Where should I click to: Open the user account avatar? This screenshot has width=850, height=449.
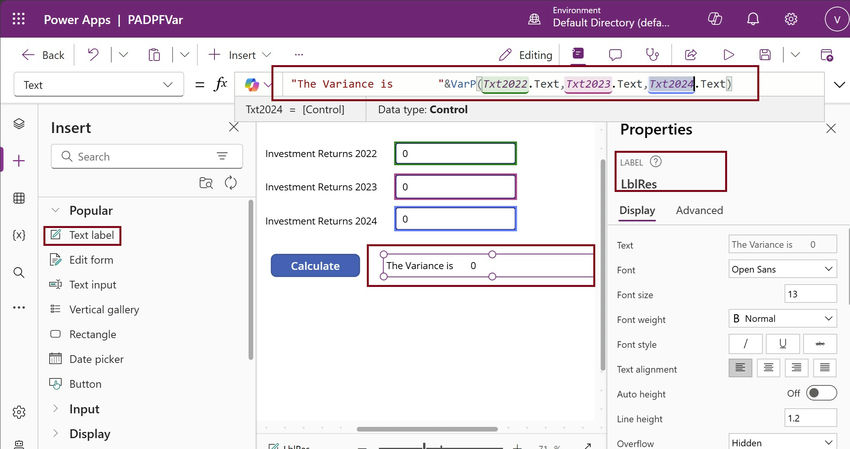click(836, 19)
